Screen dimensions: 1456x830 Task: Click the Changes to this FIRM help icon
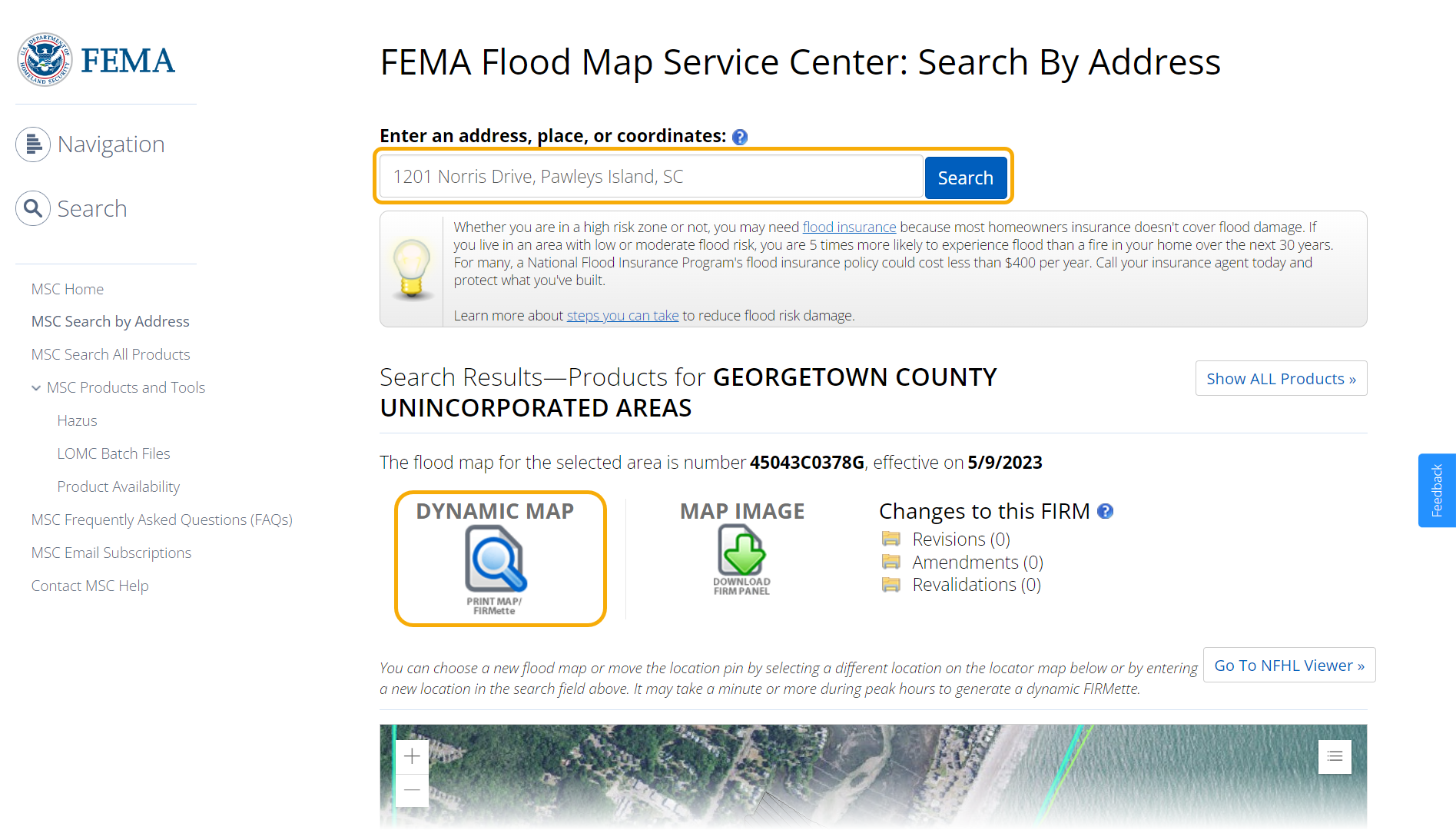click(x=1105, y=512)
